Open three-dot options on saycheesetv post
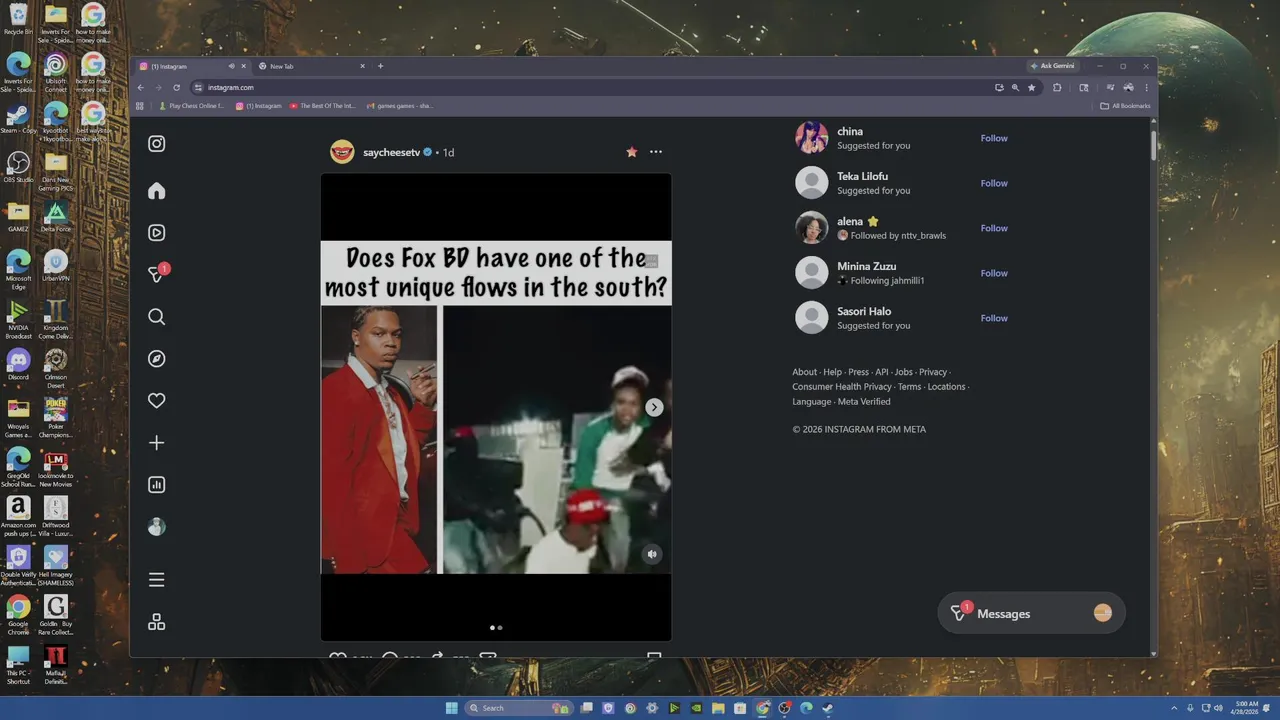This screenshot has width=1280, height=720. click(x=655, y=152)
